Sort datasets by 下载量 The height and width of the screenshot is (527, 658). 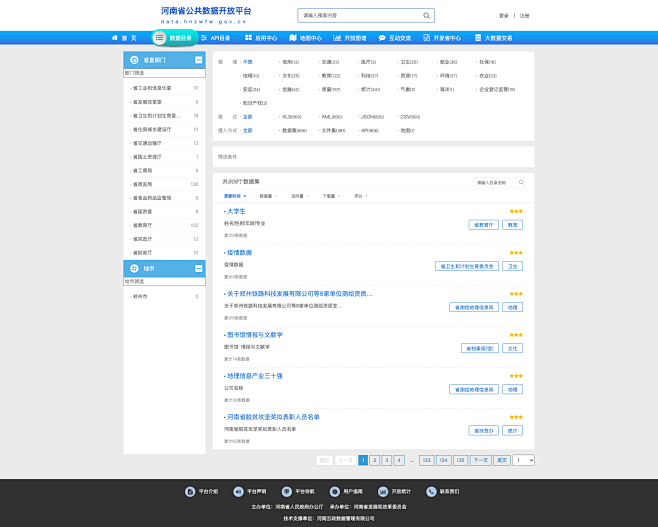pos(332,196)
